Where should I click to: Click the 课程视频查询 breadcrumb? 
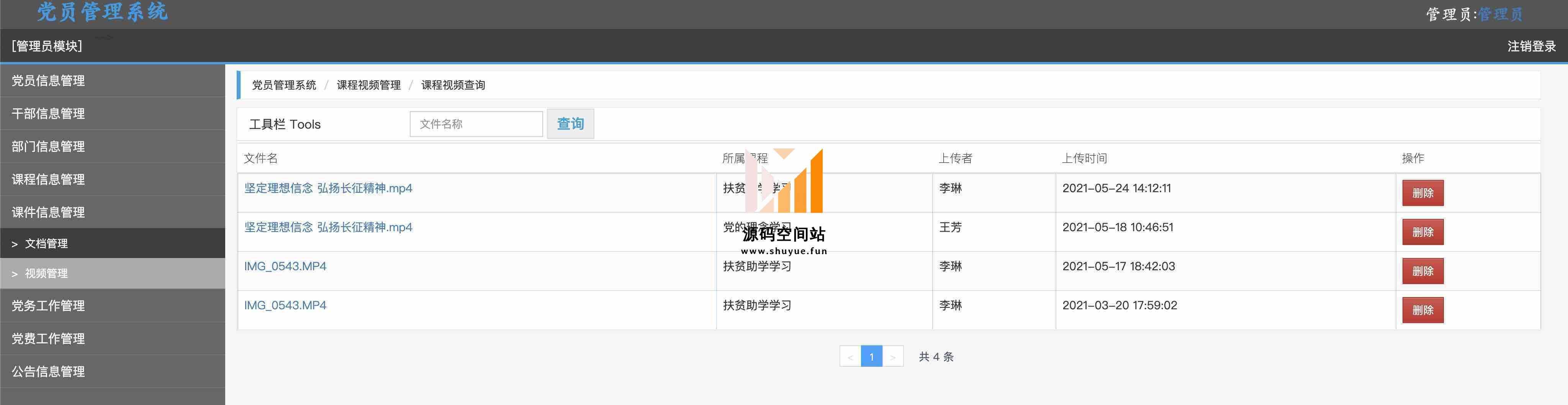[x=453, y=85]
